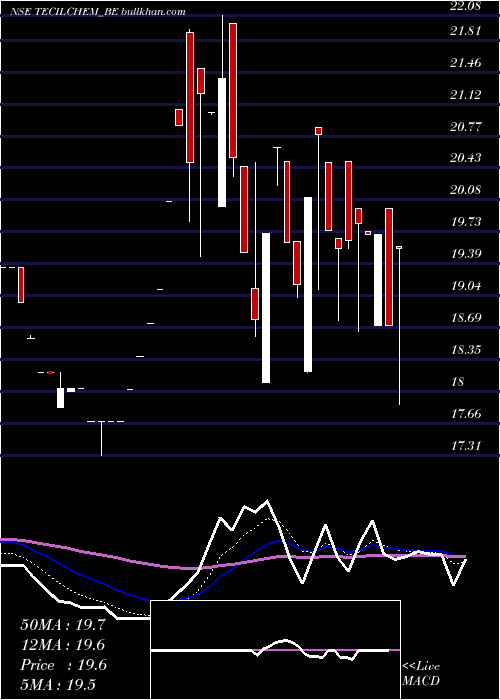Click the 12MA : 19.6 reading
Image resolution: width=500 pixels, height=700 pixels.
point(63,645)
